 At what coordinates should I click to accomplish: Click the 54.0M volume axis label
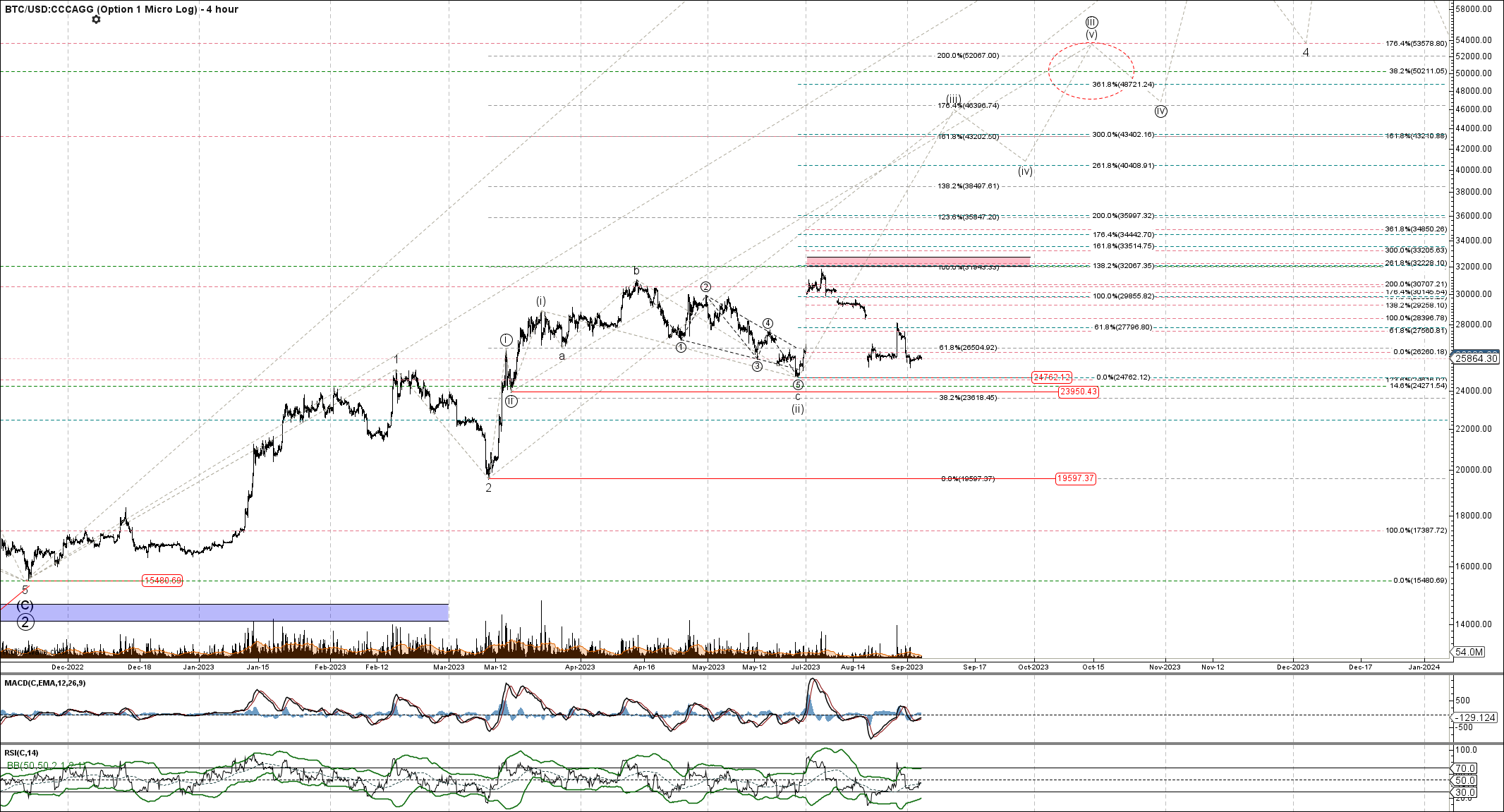pyautogui.click(x=1469, y=652)
